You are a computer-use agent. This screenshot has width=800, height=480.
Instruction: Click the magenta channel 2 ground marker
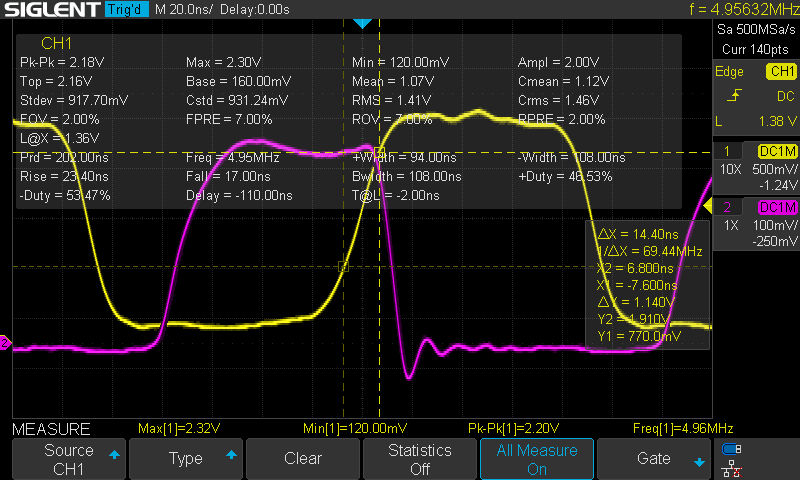[5, 344]
